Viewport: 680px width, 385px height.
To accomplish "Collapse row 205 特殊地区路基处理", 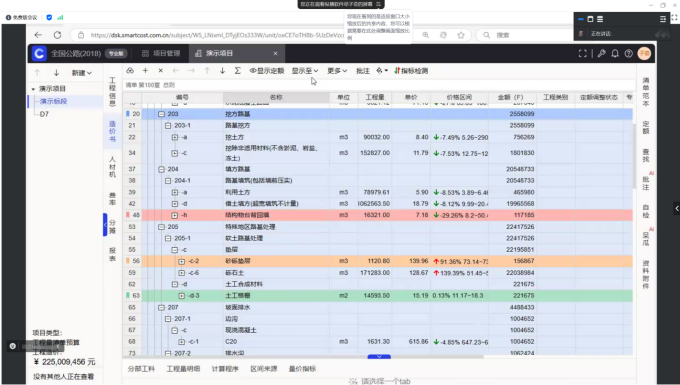I will point(161,227).
